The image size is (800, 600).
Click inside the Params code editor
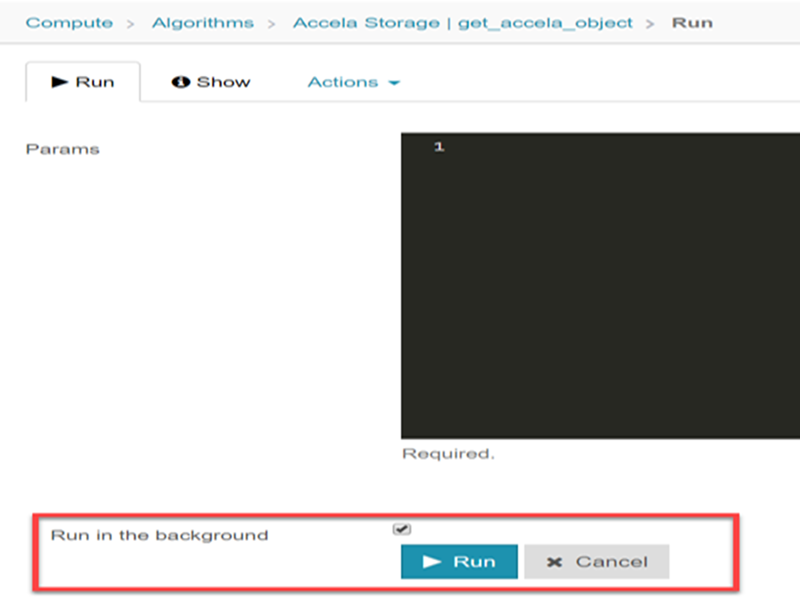pos(601,285)
